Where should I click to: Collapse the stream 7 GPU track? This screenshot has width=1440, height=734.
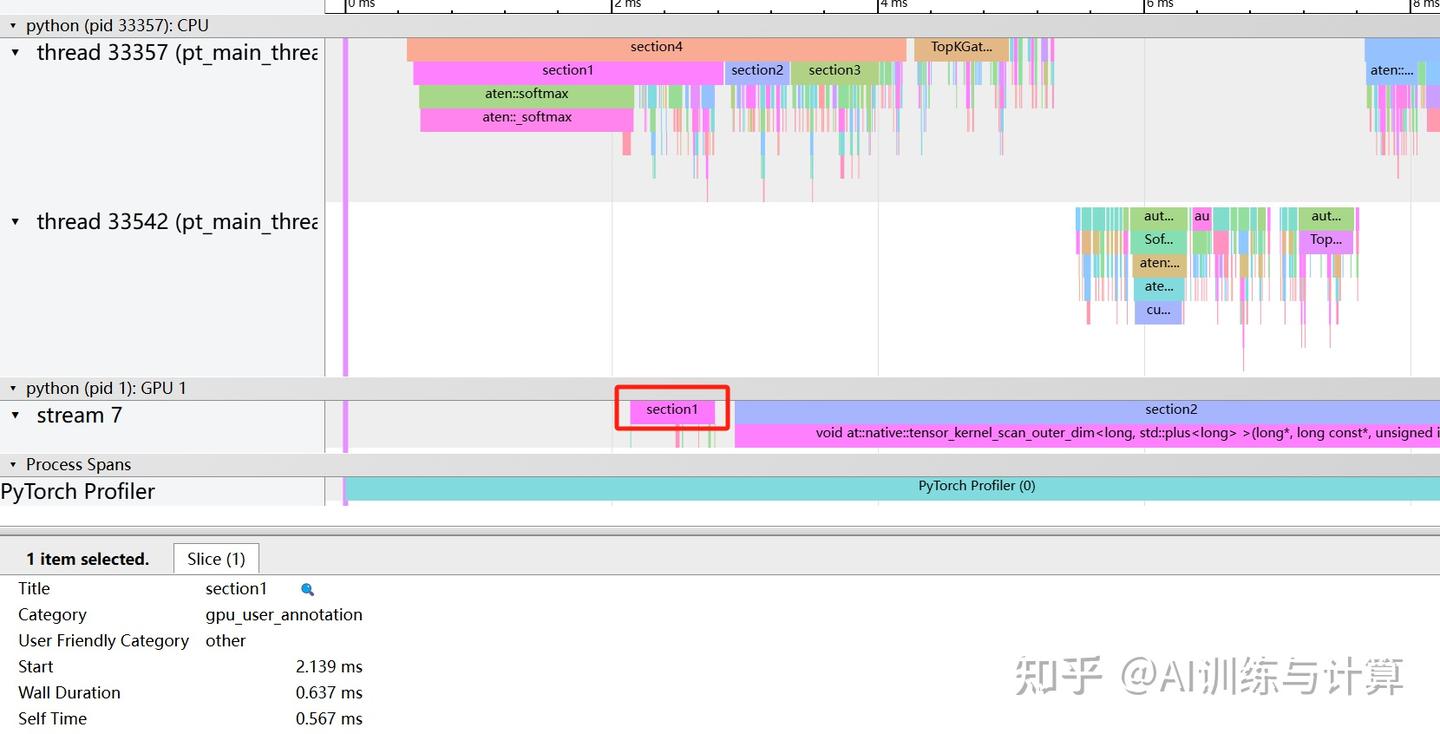pyautogui.click(x=17, y=414)
